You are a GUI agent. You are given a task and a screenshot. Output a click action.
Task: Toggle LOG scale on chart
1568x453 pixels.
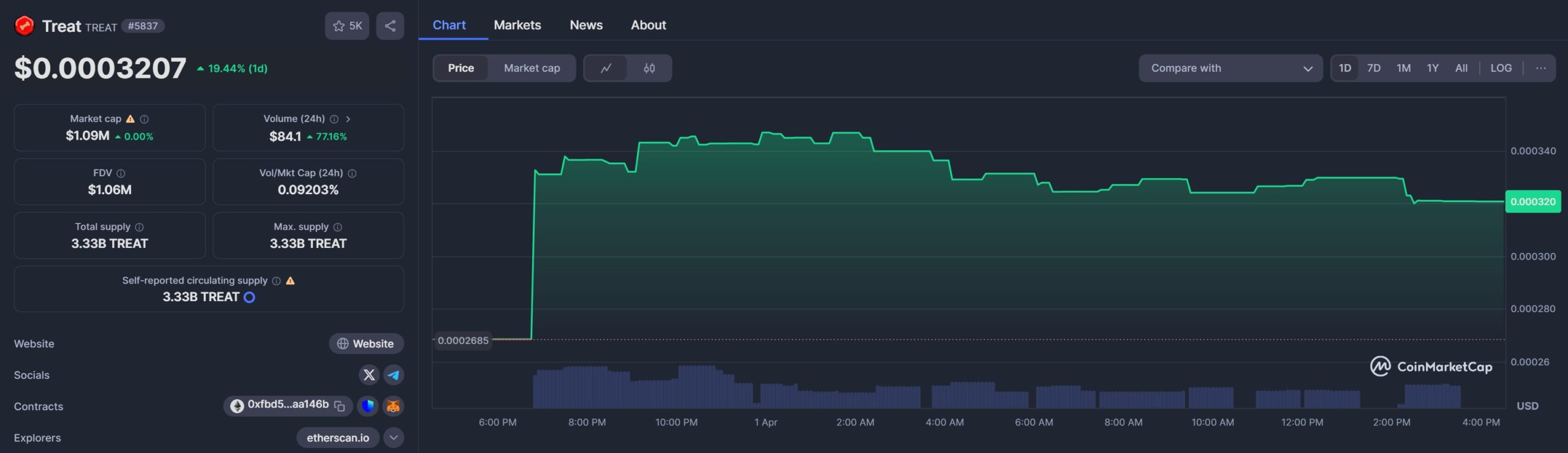(1501, 68)
